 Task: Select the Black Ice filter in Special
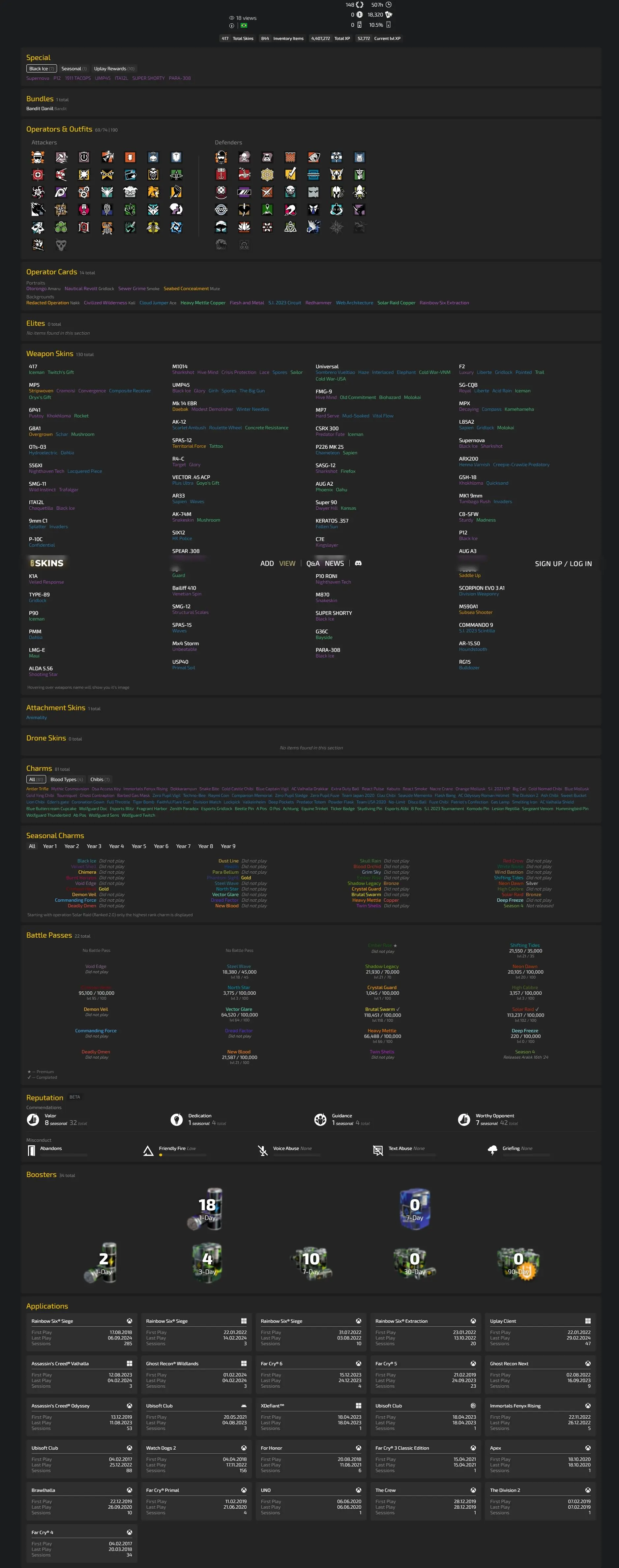(x=42, y=69)
